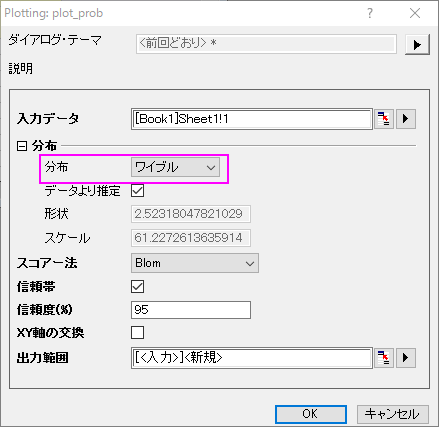Click the 信頼度(%) field showing 95
Screen dimensions: 439x427
191,310
